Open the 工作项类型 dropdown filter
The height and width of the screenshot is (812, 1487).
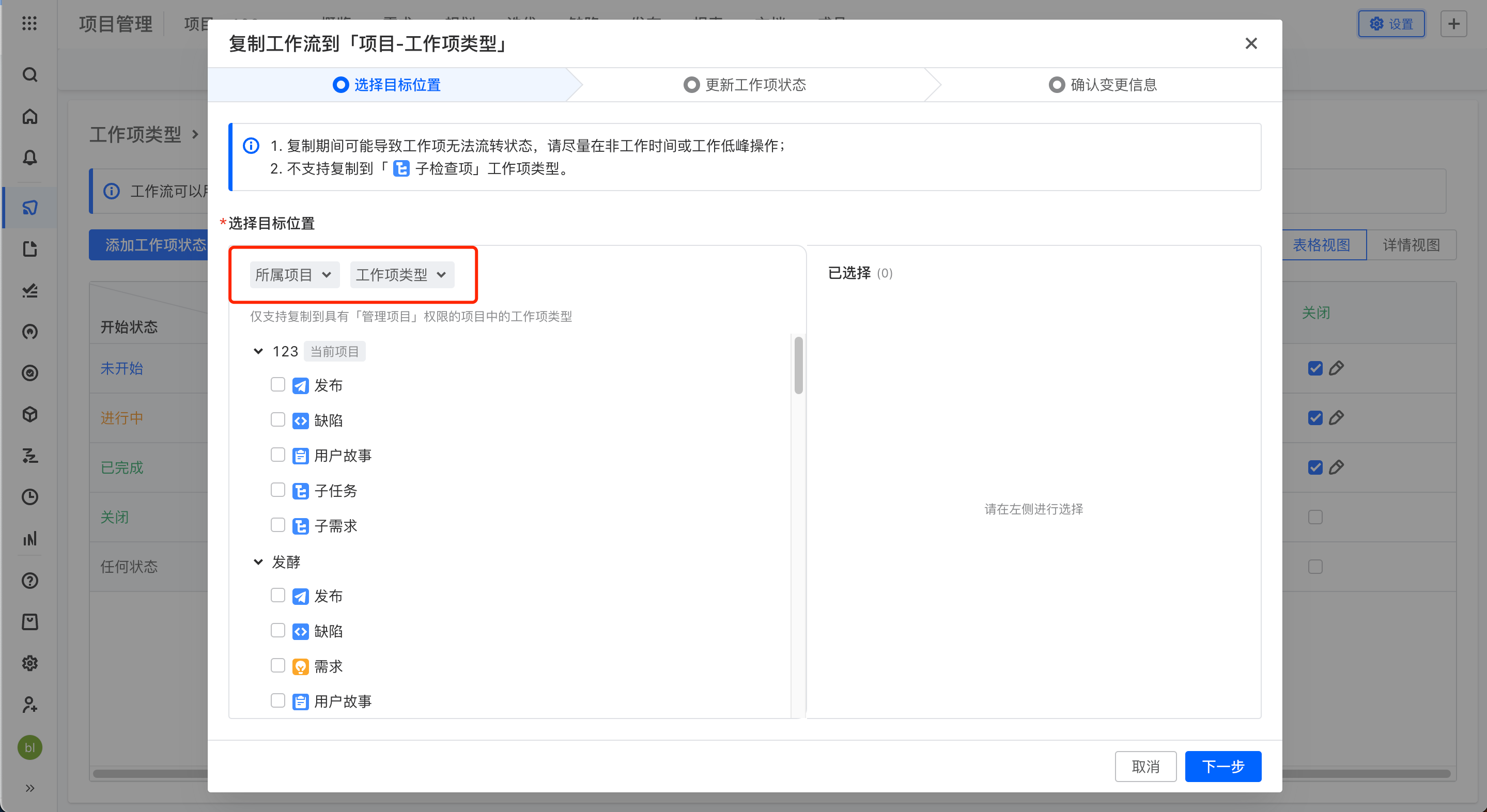click(402, 275)
